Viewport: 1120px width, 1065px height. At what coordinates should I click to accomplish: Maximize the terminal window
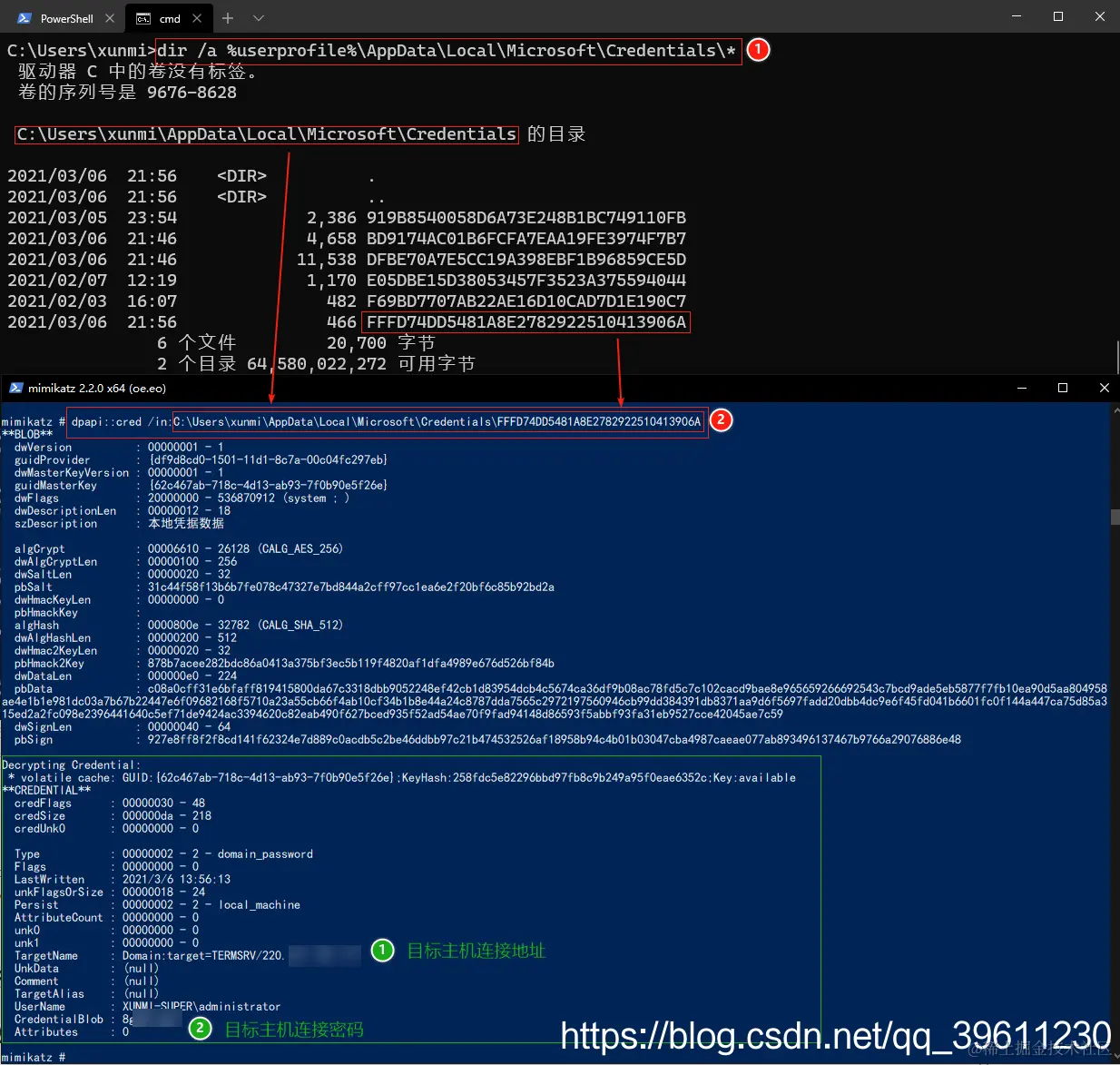coord(1058,16)
